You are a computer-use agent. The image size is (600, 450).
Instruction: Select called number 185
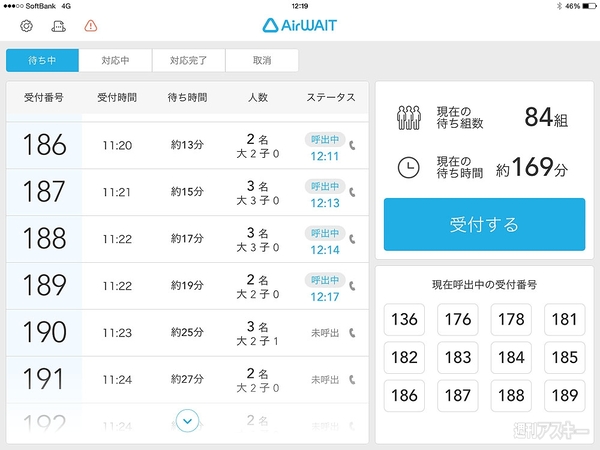pos(565,357)
